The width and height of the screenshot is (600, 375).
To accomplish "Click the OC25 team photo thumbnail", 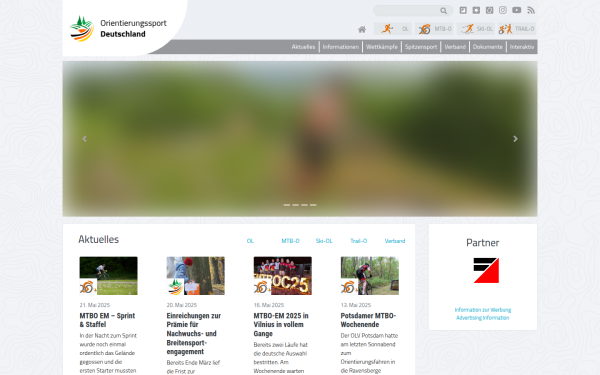I will click(282, 276).
